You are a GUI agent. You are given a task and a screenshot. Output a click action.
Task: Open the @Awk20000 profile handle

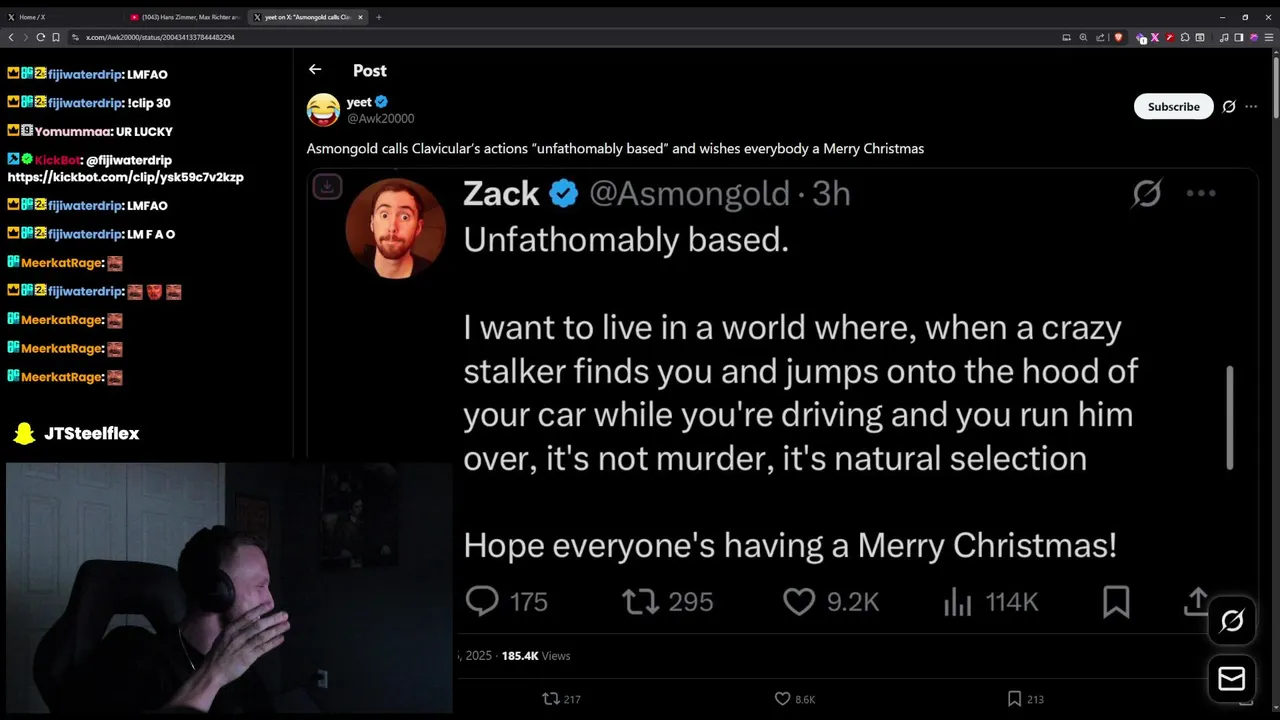pos(380,119)
